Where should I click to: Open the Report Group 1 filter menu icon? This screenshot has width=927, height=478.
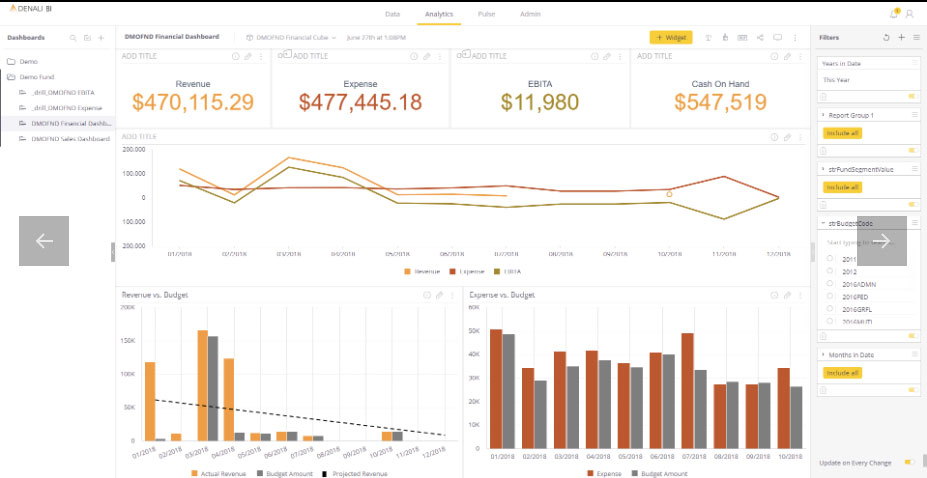click(915, 115)
